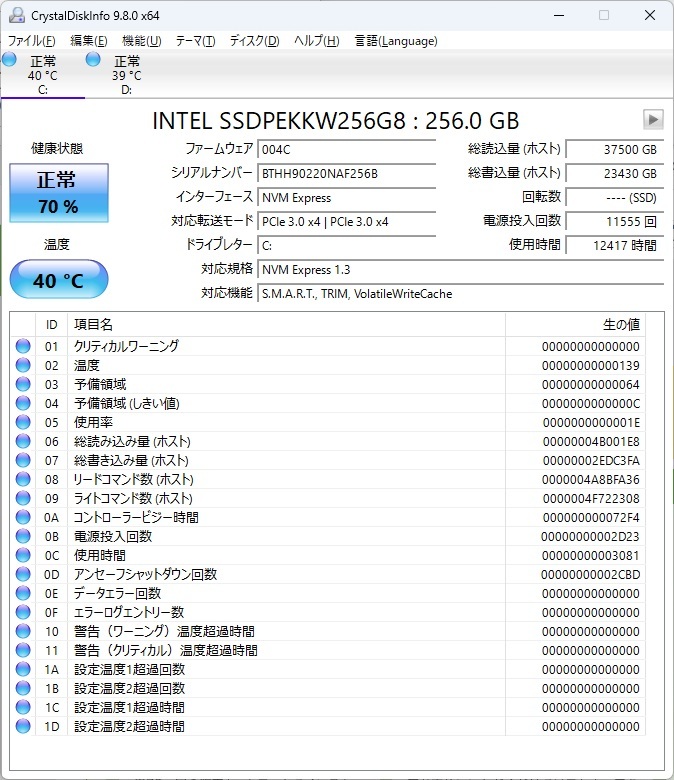Click the blue status circle for 予備領域 row 03
Image resolution: width=674 pixels, height=780 pixels.
coord(23,384)
